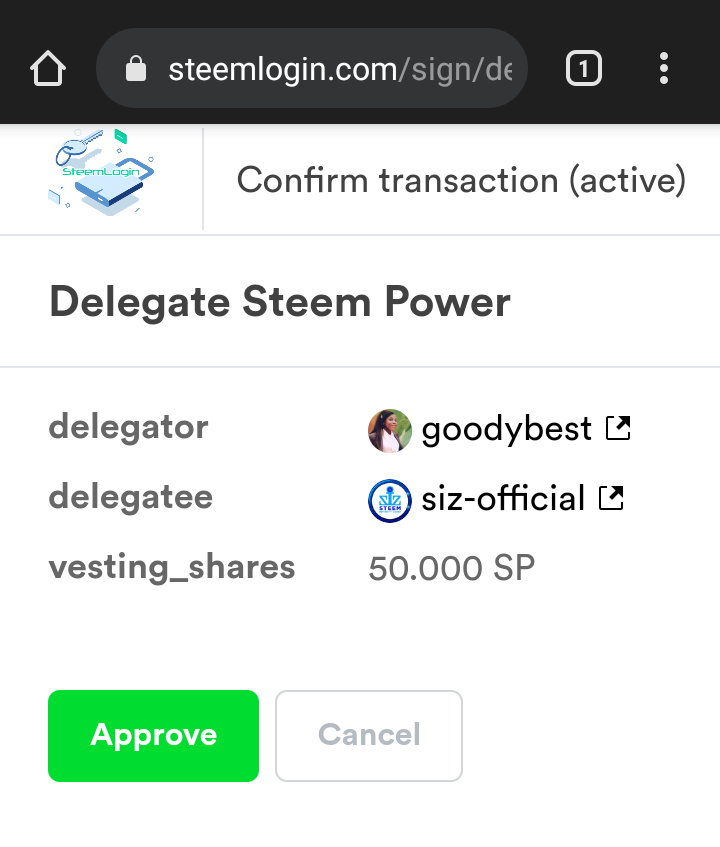The width and height of the screenshot is (720, 847).
Task: Open the tab switcher showing 1 tab
Action: click(583, 69)
